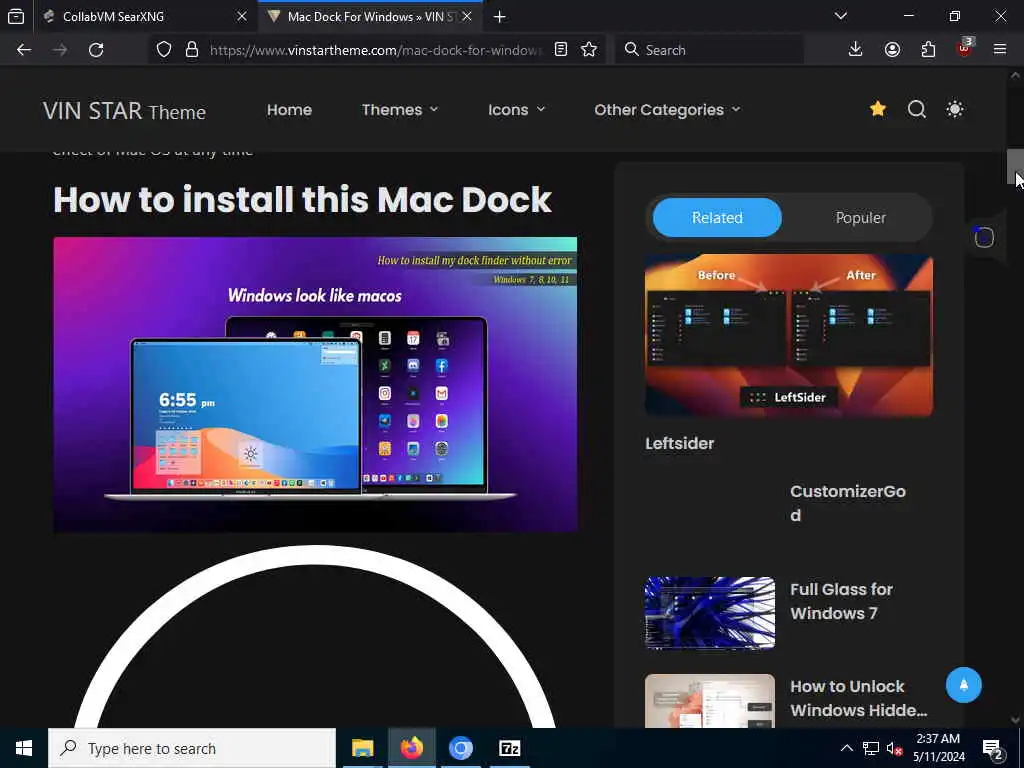Open the Windows Start menu
Viewport: 1024px width, 768px height.
click(x=24, y=748)
